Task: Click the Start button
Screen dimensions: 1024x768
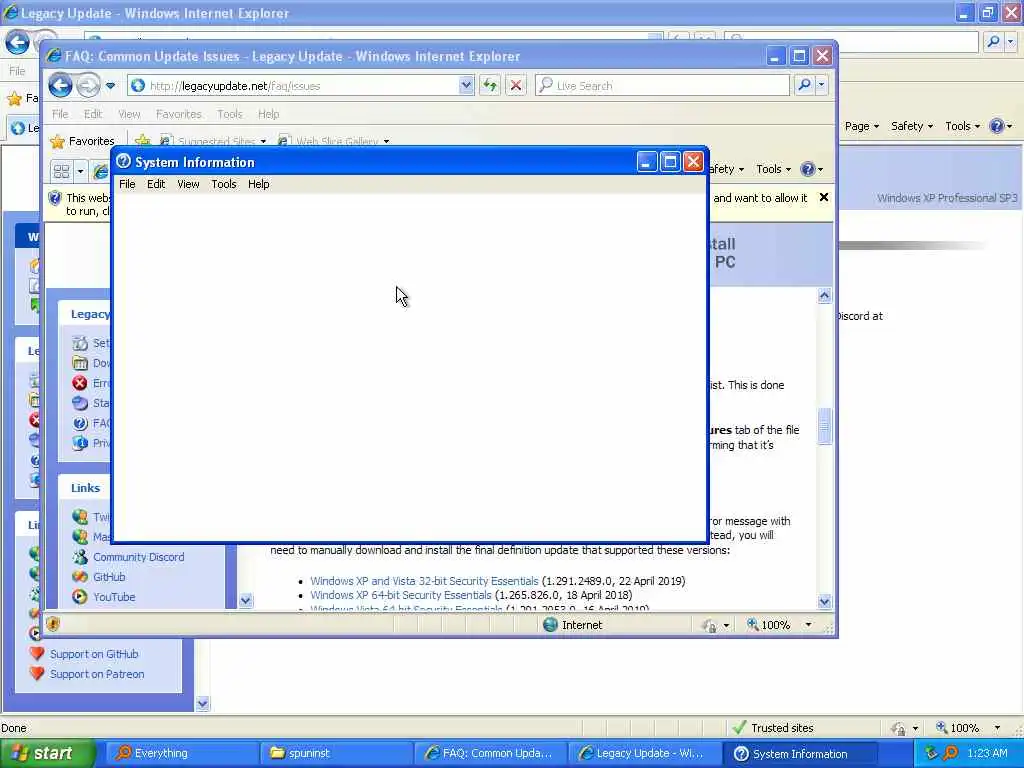Action: point(46,753)
